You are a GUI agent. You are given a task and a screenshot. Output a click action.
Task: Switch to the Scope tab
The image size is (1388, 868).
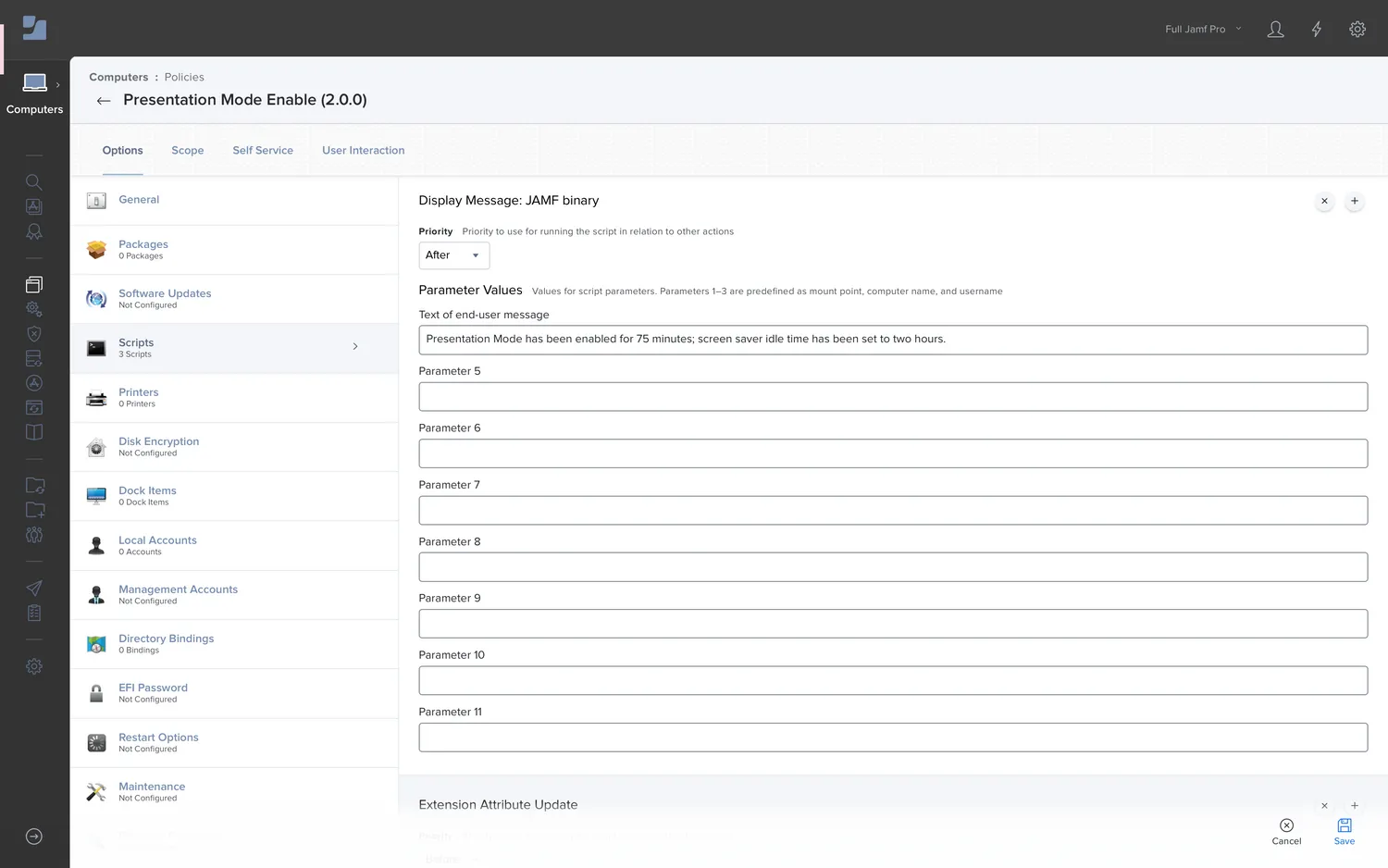click(188, 151)
